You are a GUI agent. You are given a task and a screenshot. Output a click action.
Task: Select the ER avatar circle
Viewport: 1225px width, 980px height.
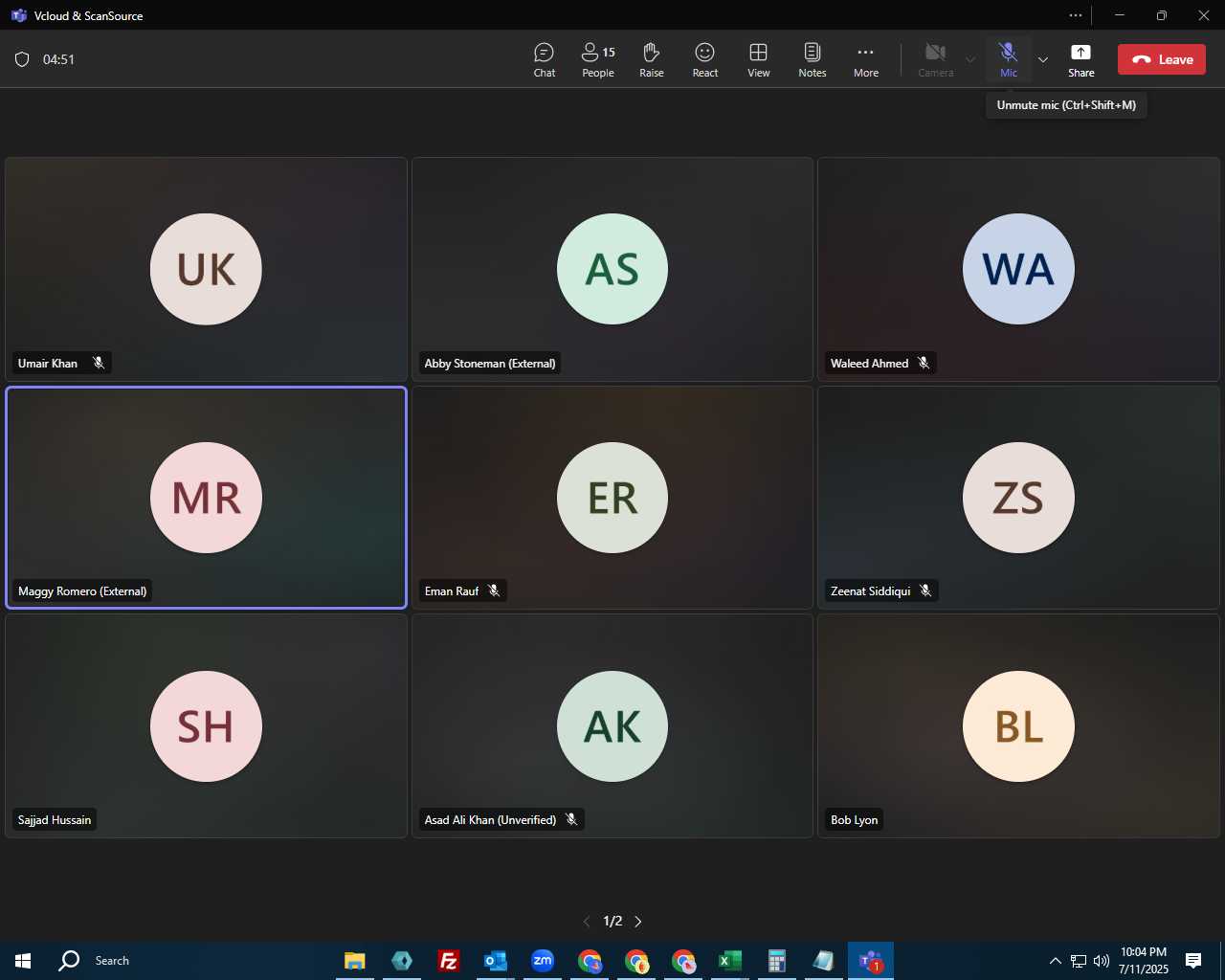[x=612, y=498]
